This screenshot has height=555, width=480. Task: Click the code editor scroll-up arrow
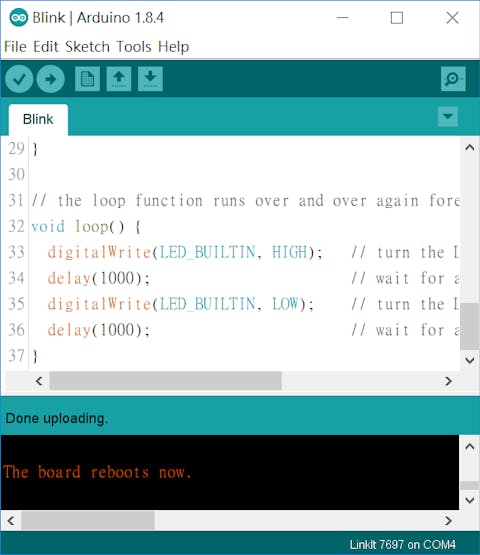click(470, 147)
